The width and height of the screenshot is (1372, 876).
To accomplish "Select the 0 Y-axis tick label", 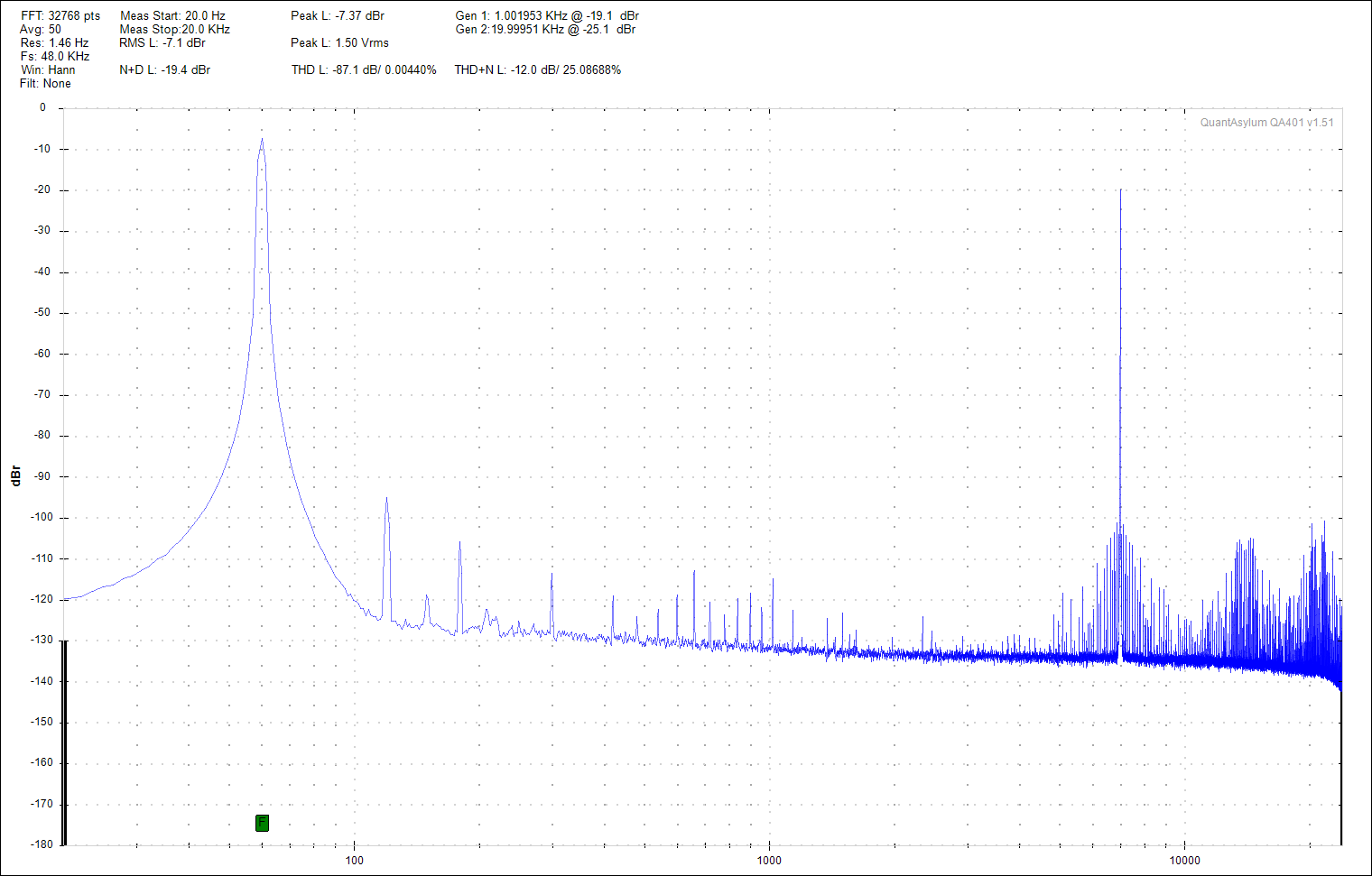I will click(x=42, y=107).
